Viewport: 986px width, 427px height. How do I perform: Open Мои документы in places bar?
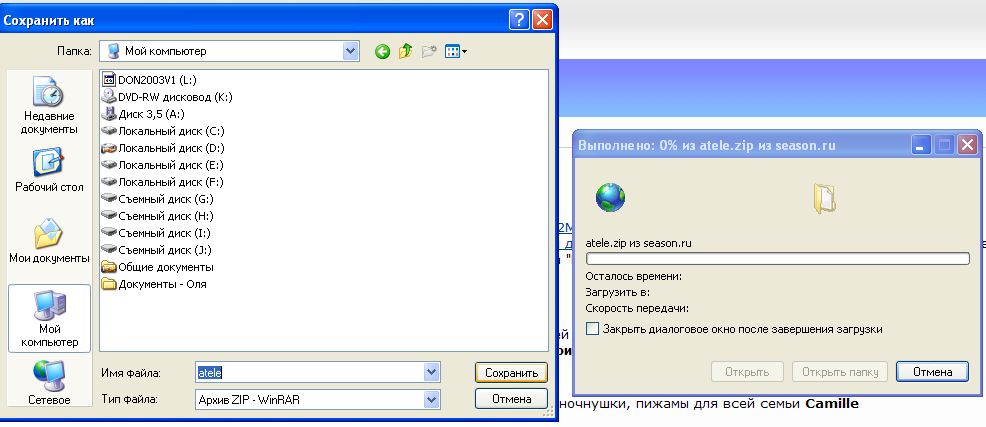coord(49,241)
